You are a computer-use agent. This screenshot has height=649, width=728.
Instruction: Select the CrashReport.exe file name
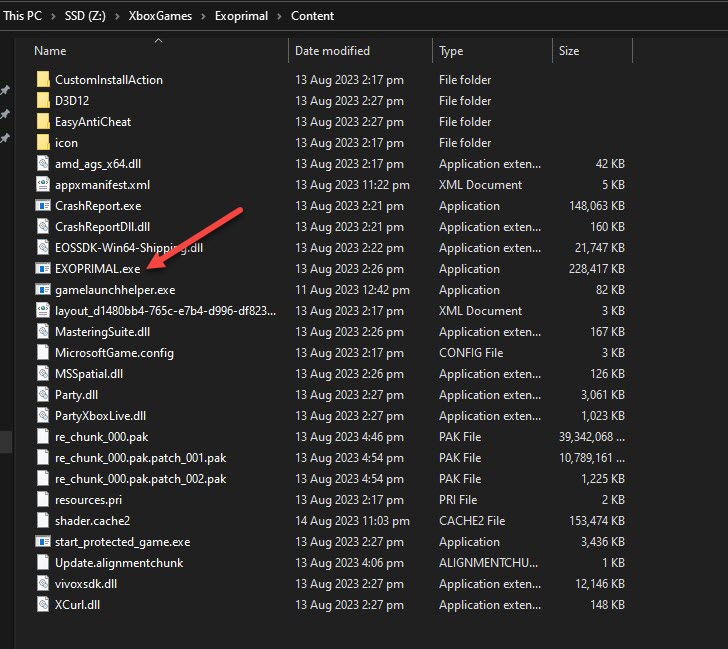coord(98,206)
